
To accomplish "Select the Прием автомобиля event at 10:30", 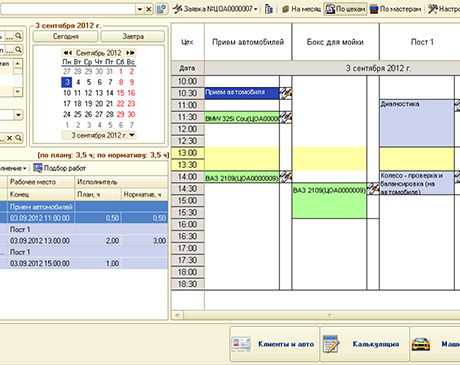I will [242, 93].
